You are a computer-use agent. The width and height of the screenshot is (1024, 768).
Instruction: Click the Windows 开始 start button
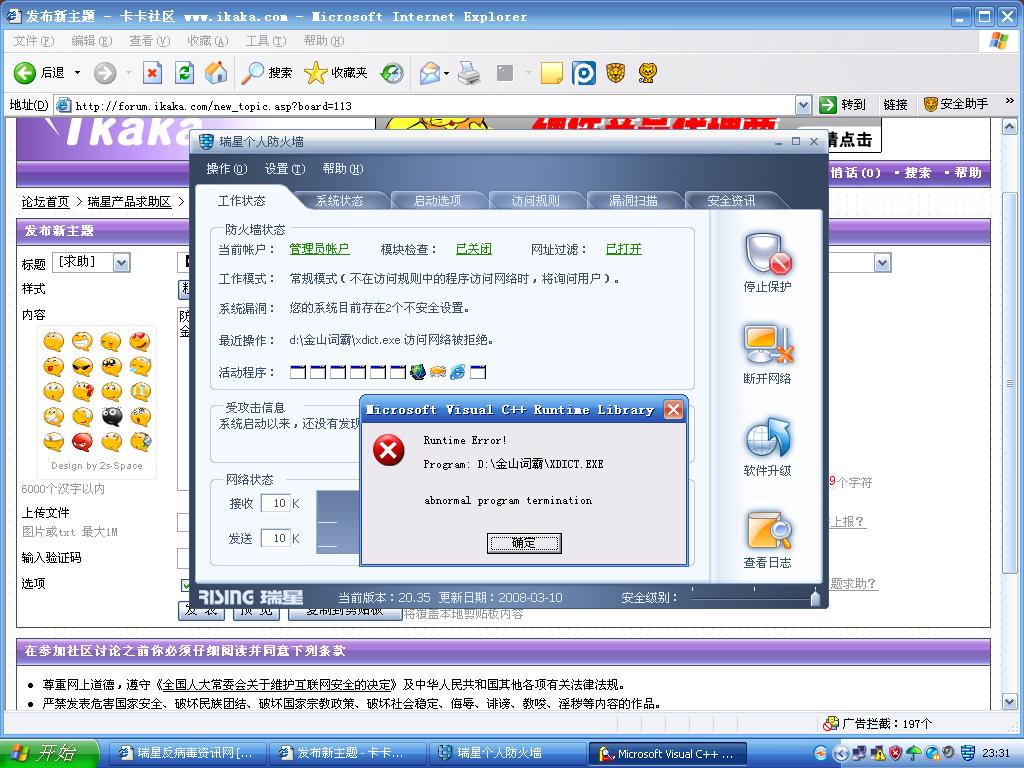pyautogui.click(x=48, y=753)
